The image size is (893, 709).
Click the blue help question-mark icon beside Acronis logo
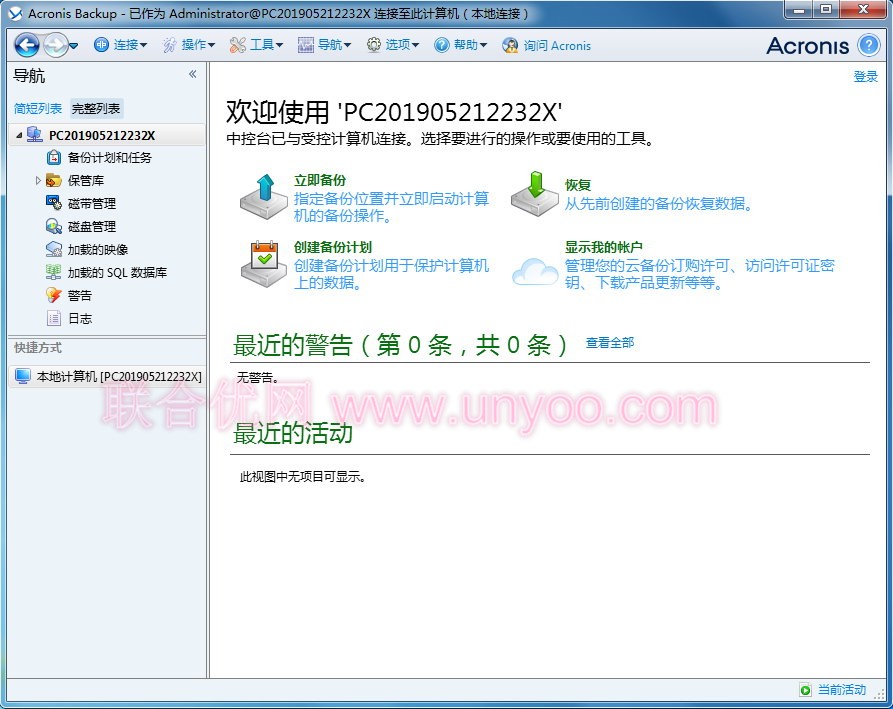[869, 45]
